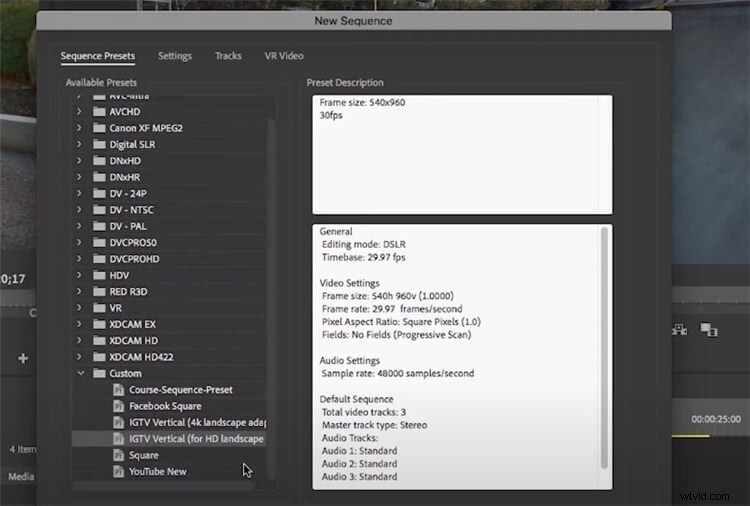The width and height of the screenshot is (750, 506).
Task: Select the DVCPROHD folder icon
Action: (99, 259)
